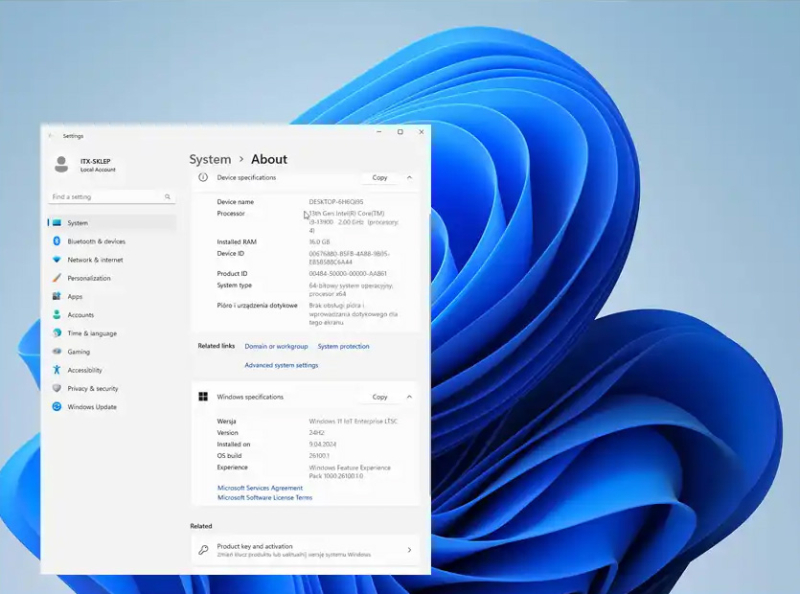
Task: Click the magnifier icon in the search box
Action: pyautogui.click(x=167, y=196)
